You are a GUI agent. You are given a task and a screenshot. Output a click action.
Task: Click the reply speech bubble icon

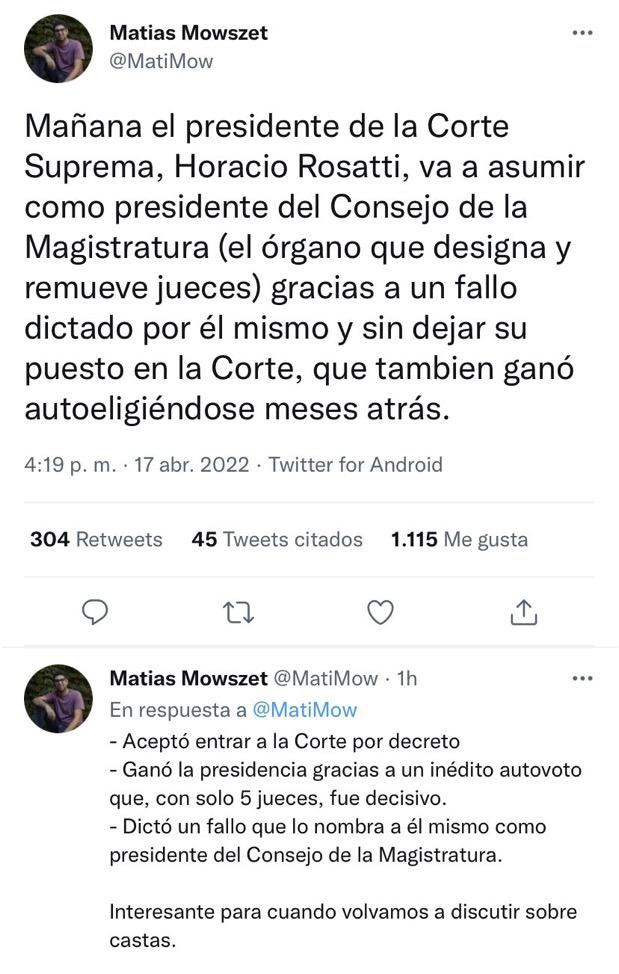pyautogui.click(x=94, y=612)
